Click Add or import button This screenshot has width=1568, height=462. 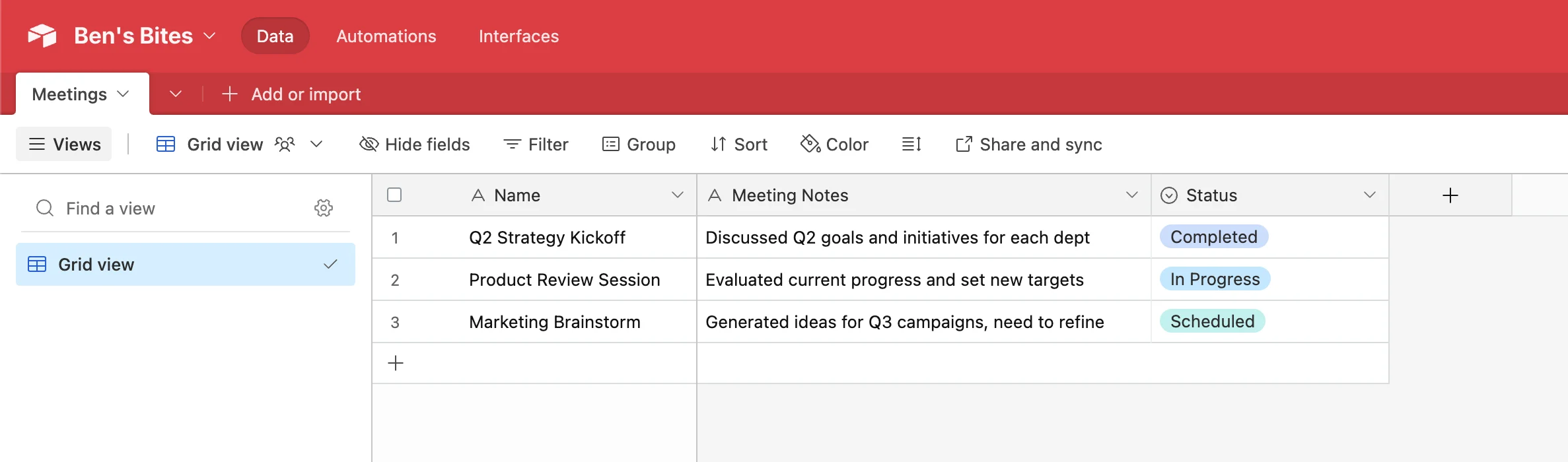[x=291, y=94]
